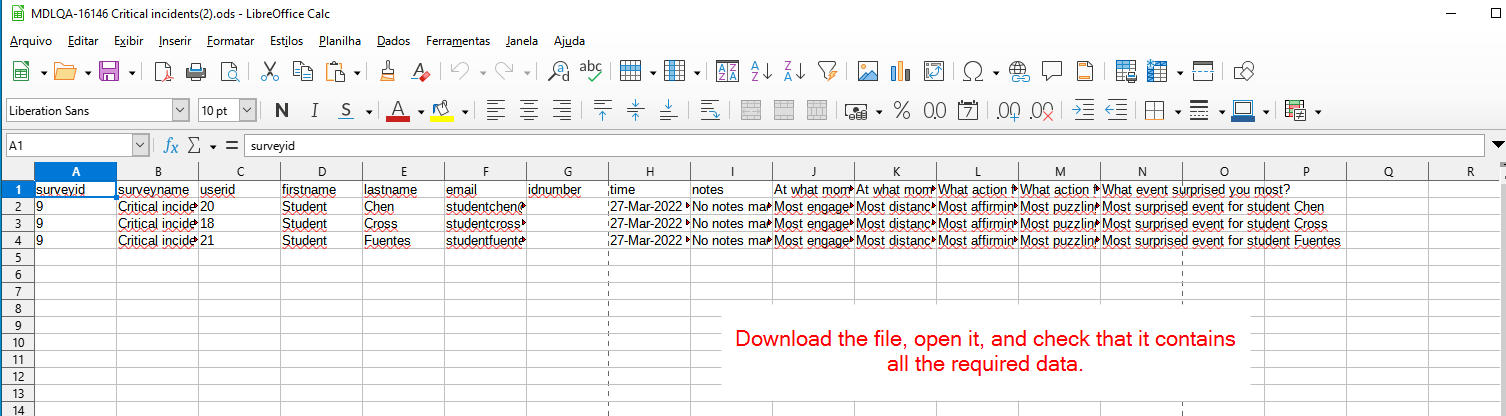Insert a hyperlink

click(1019, 71)
